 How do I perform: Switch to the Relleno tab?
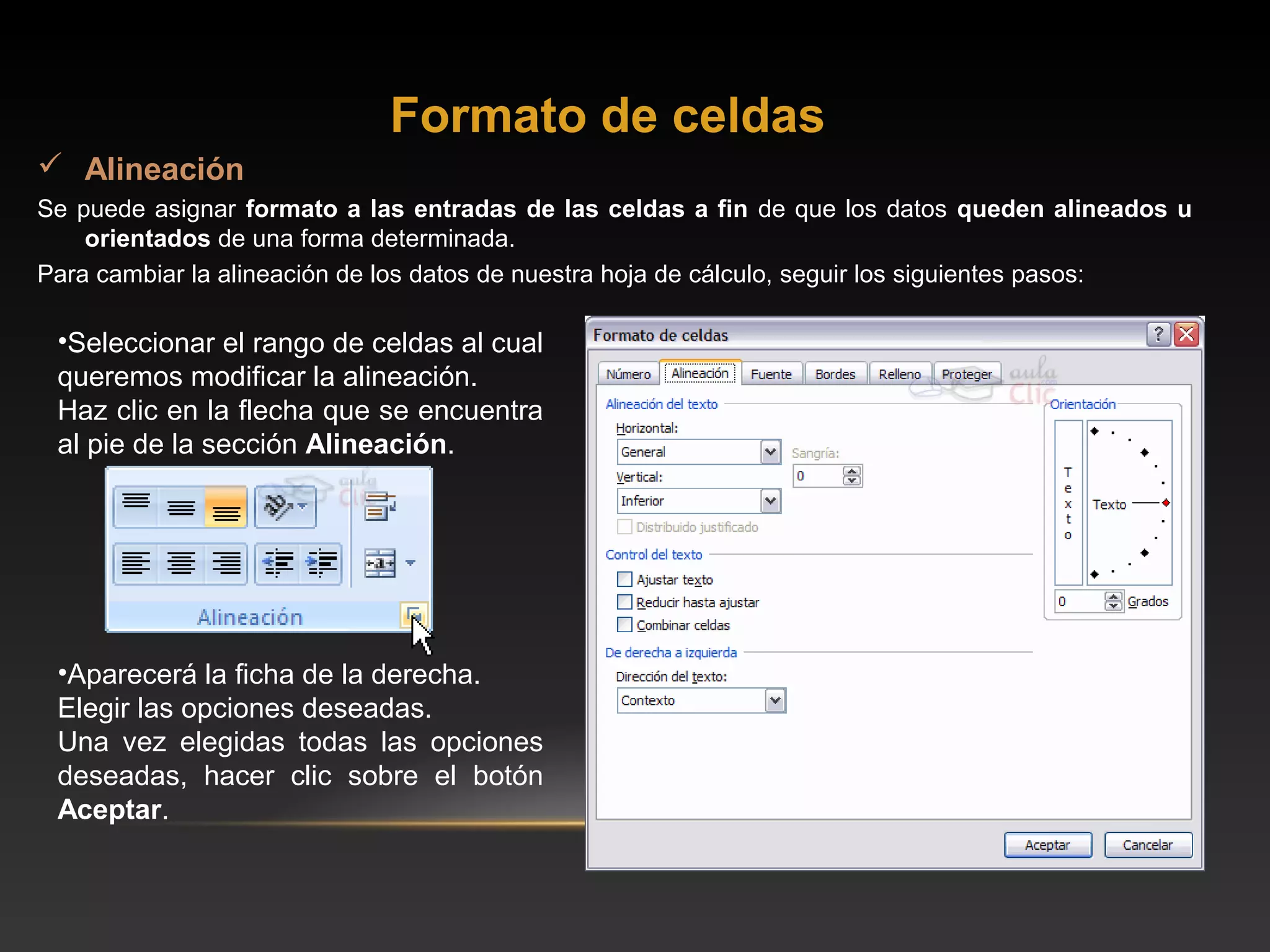point(900,374)
